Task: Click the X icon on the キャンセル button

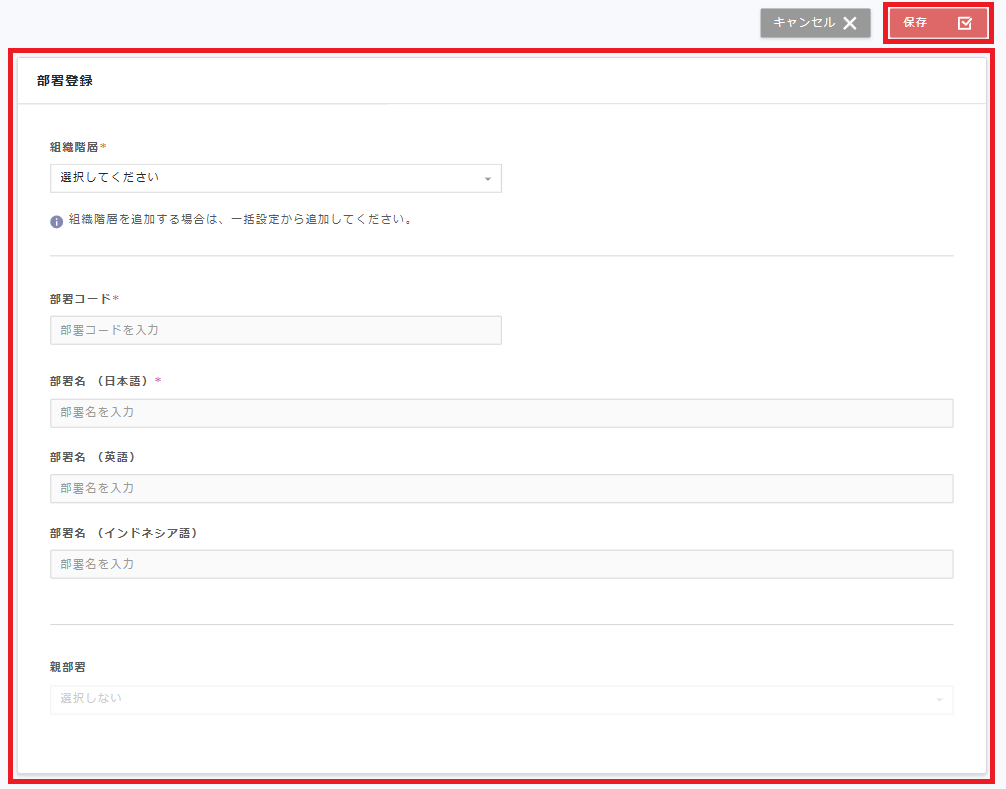Action: pos(848,22)
